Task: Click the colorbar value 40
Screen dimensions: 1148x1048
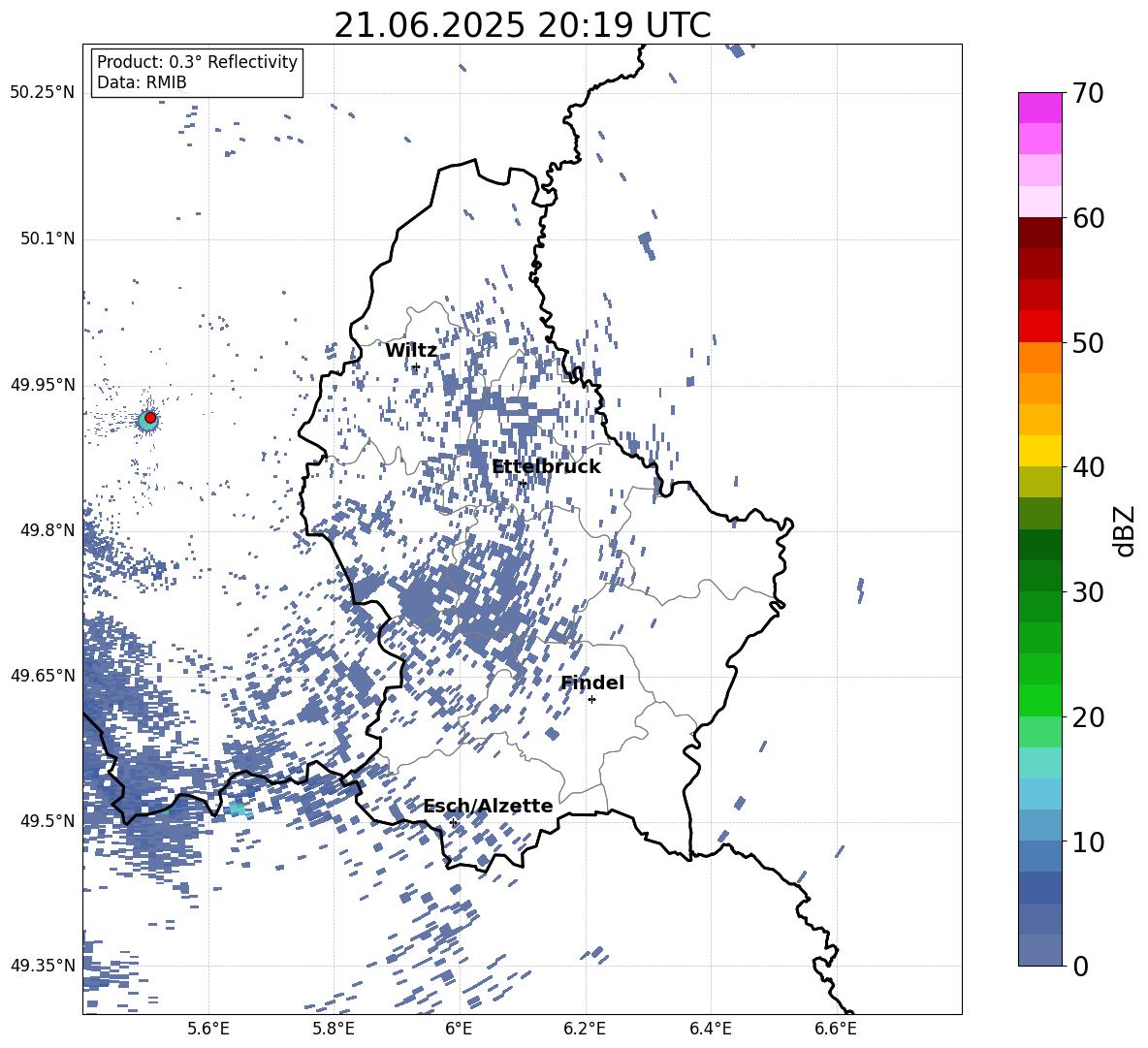Action: [x=1088, y=467]
